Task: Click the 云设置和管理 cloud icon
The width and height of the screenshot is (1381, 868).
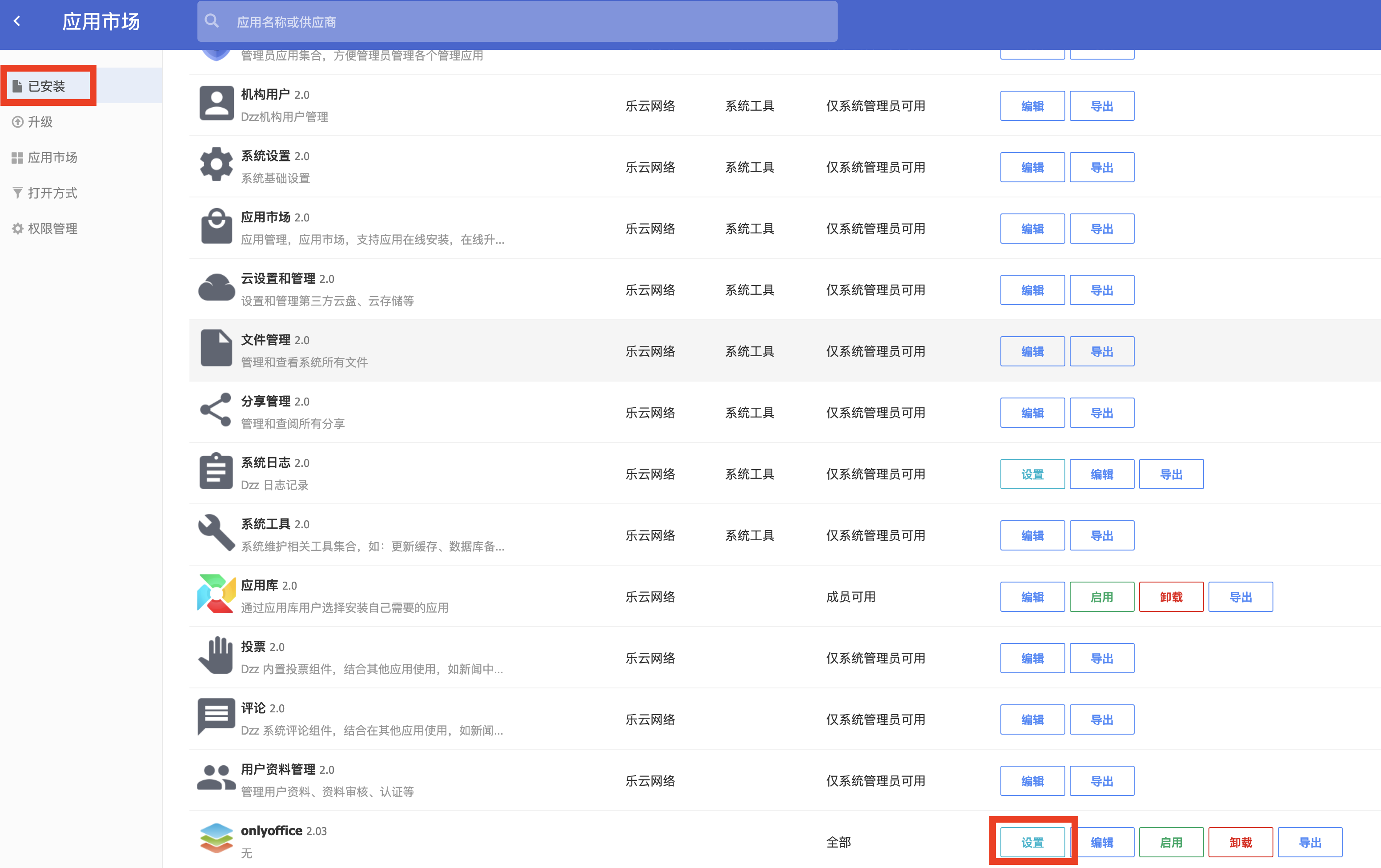Action: pos(216,287)
